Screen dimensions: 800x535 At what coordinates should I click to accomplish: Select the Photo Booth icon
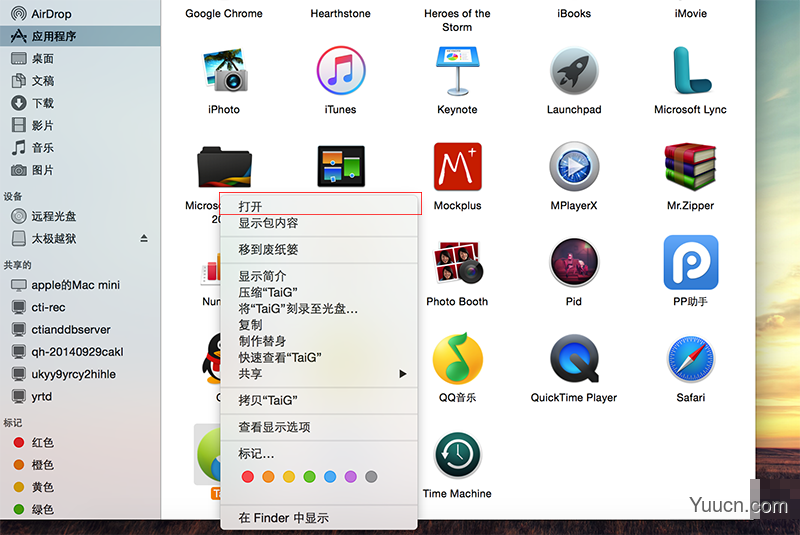[x=457, y=262]
